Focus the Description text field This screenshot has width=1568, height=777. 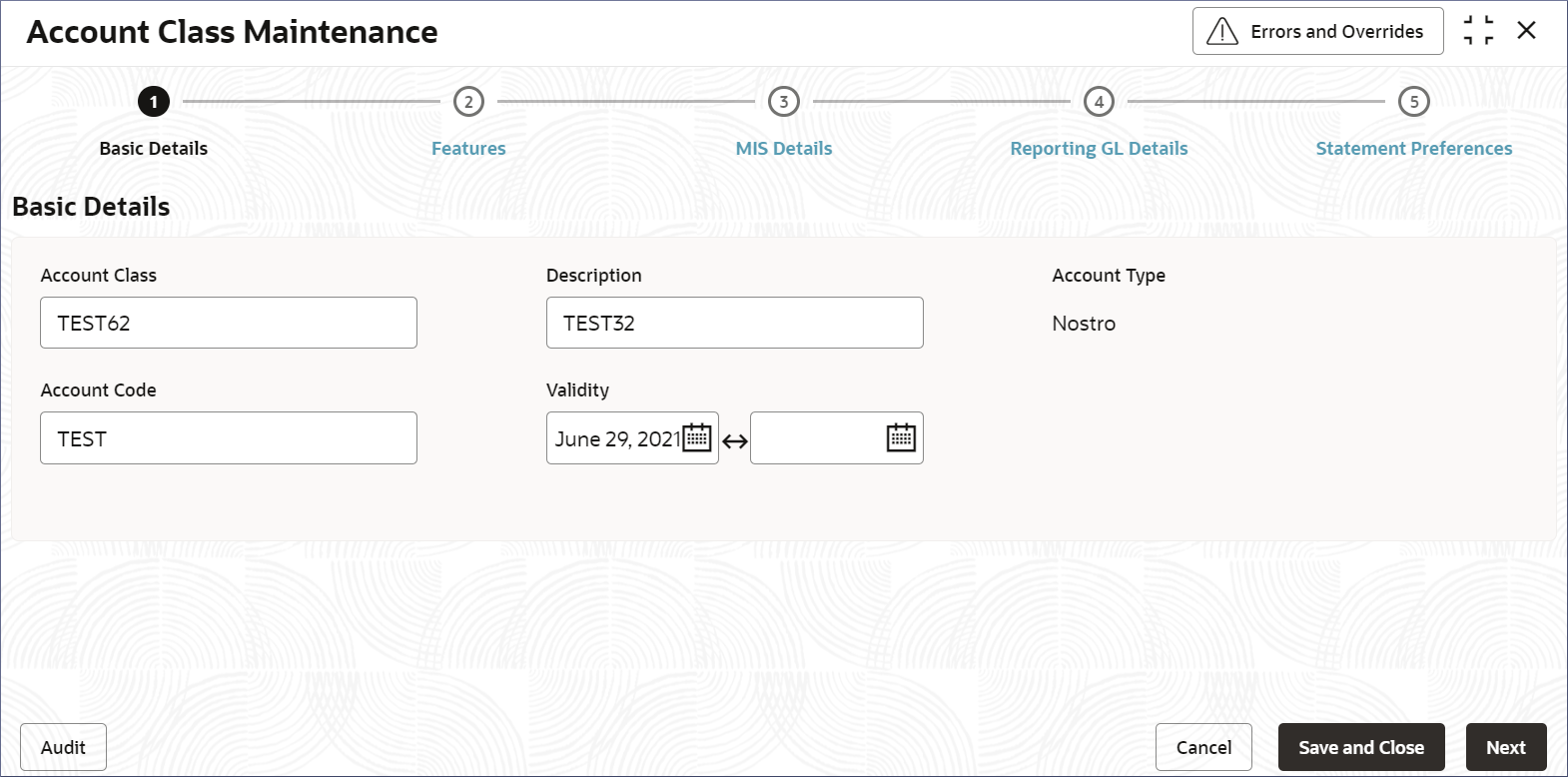pos(735,323)
